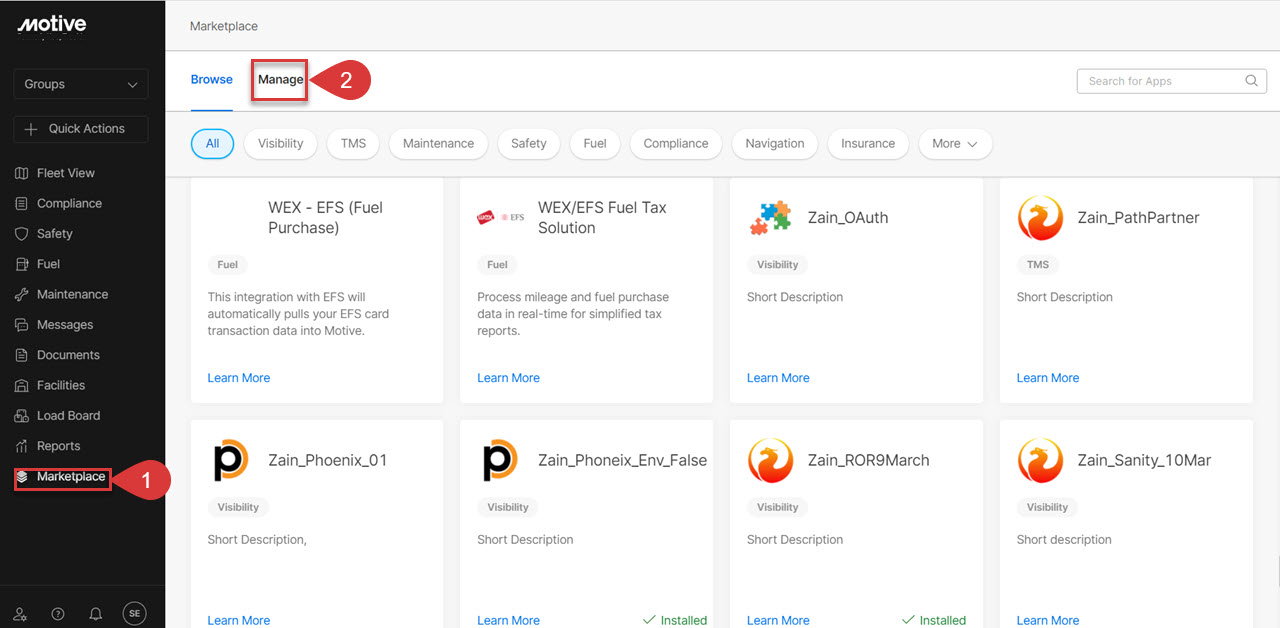
Task: Click Learn More on WEX - EFS card
Action: (x=239, y=378)
